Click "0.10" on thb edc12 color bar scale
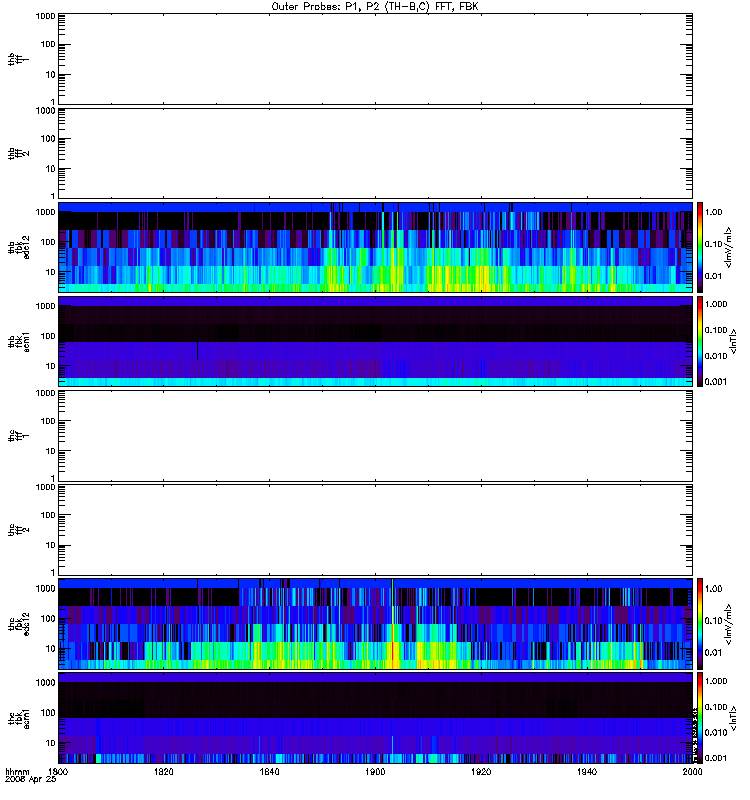Image resolution: width=750 pixels, height=800 pixels. pos(713,244)
